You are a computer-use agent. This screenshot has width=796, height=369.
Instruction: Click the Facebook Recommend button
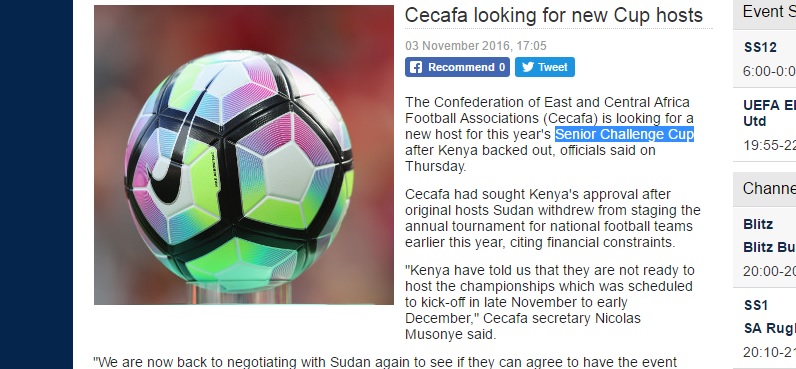coord(457,67)
